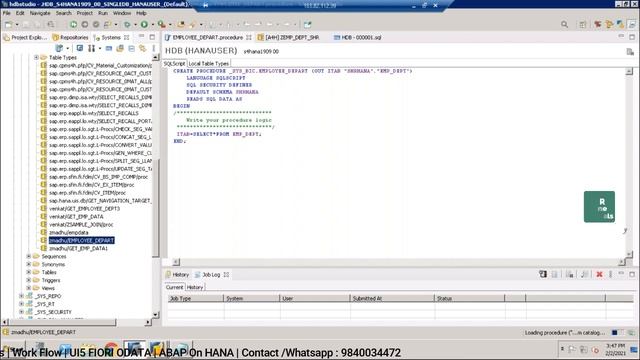Click the Open Perspective icon
The image size is (640, 360).
582,24
